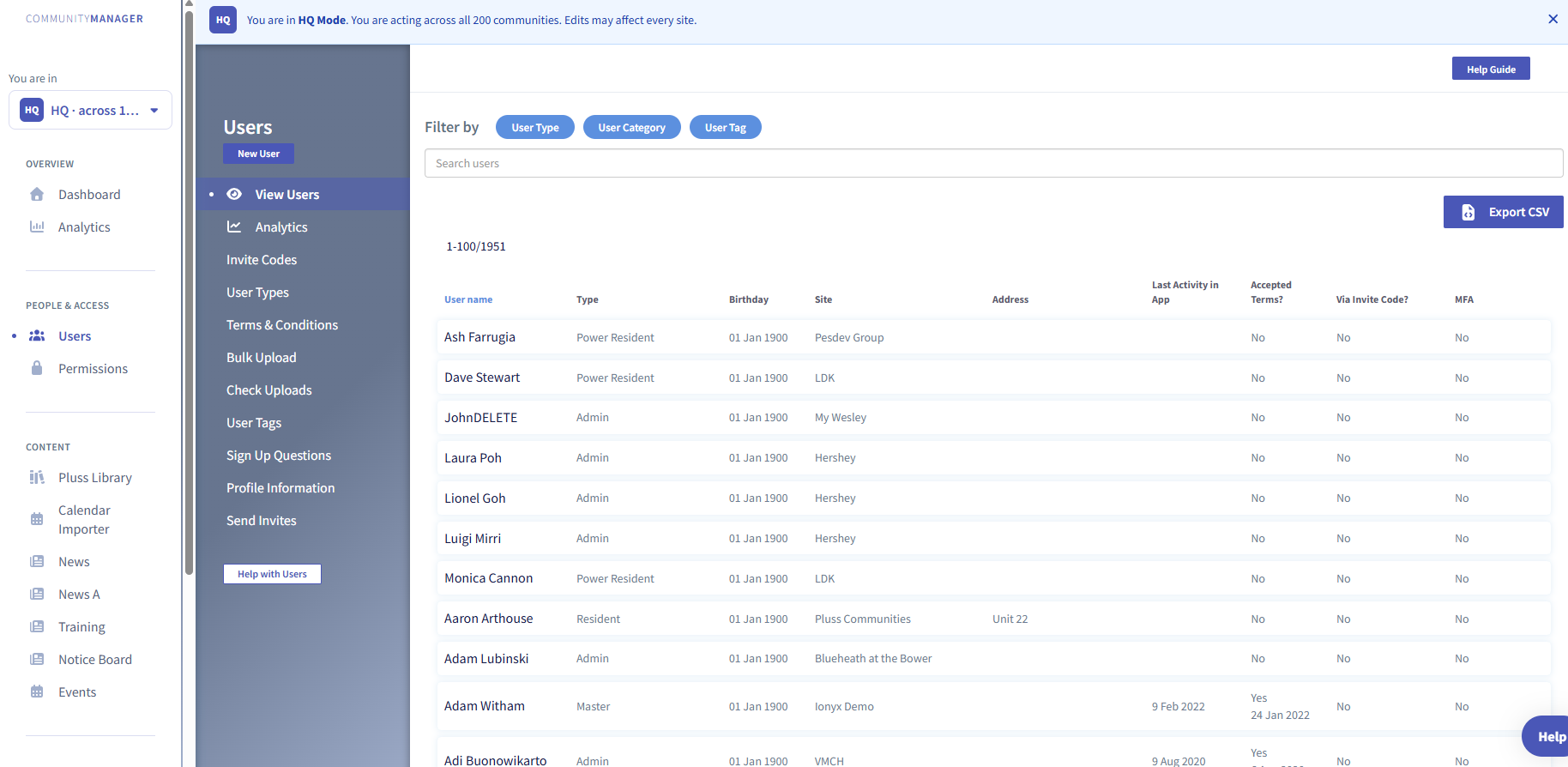This screenshot has width=1568, height=767.
Task: Click the Pluss Library books icon
Action: pyautogui.click(x=37, y=477)
